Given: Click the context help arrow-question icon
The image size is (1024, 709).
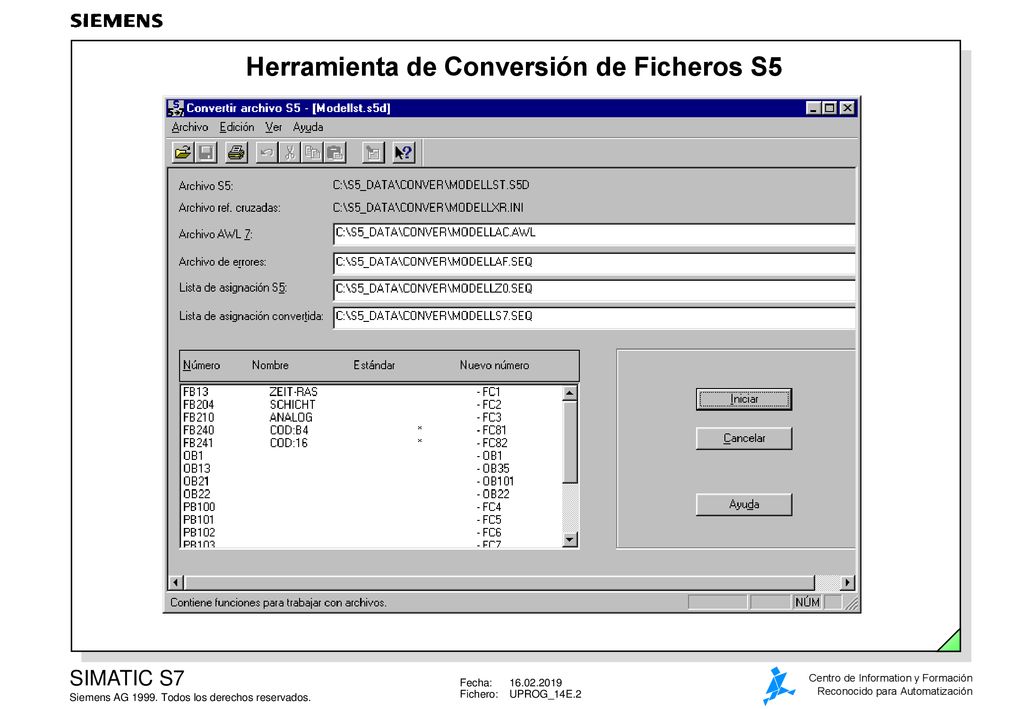Looking at the screenshot, I should (403, 153).
